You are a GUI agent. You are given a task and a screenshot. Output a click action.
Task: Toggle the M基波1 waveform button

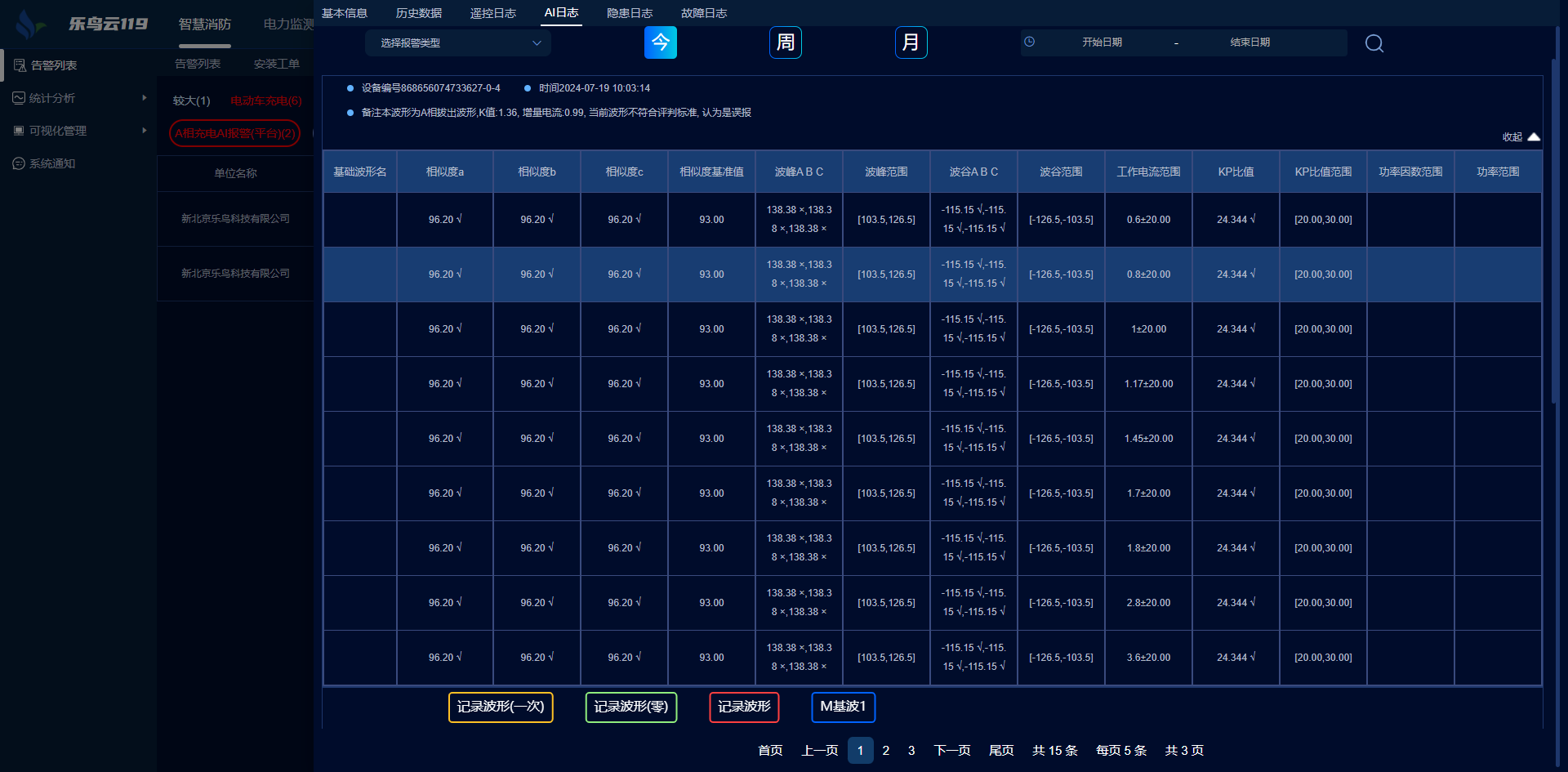coord(843,707)
